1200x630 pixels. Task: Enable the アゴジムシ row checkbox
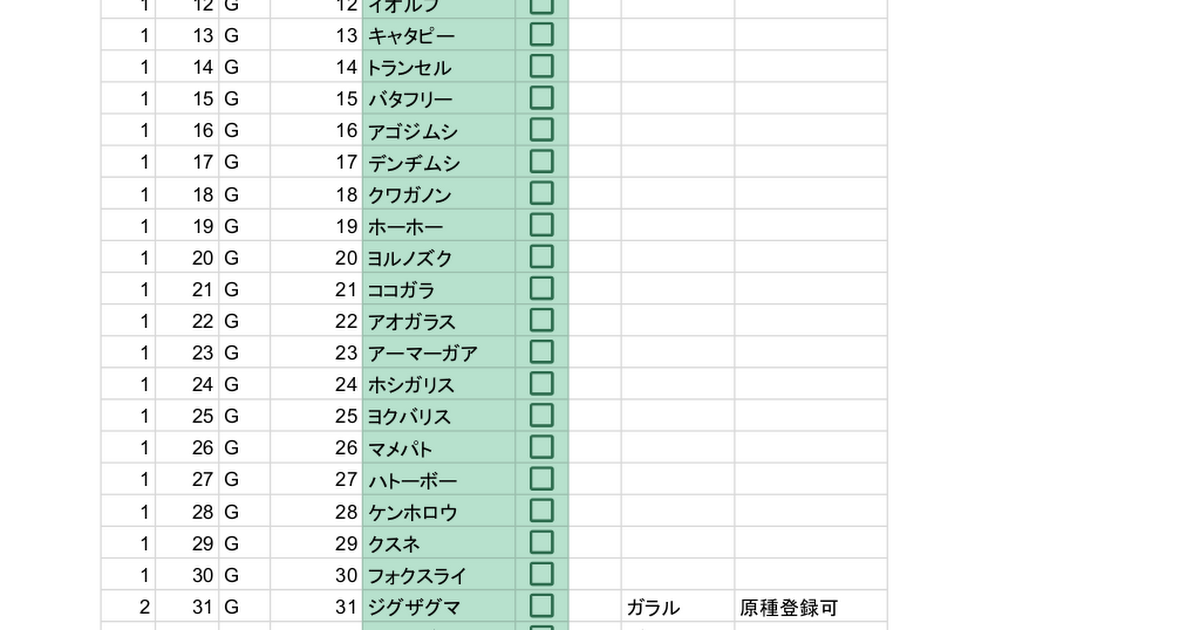tap(541, 130)
